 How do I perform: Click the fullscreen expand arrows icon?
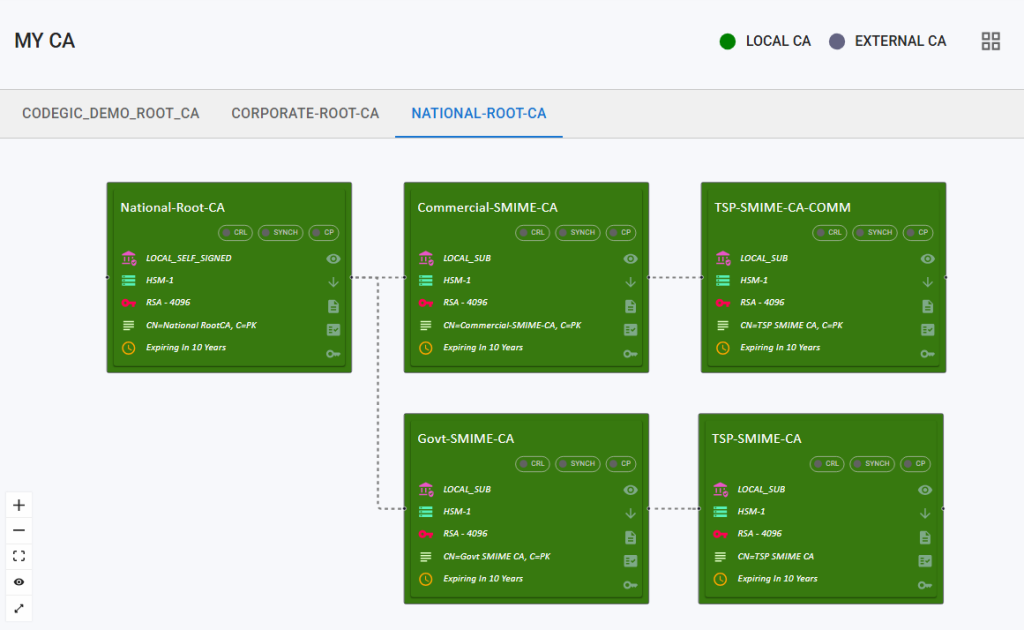click(19, 608)
